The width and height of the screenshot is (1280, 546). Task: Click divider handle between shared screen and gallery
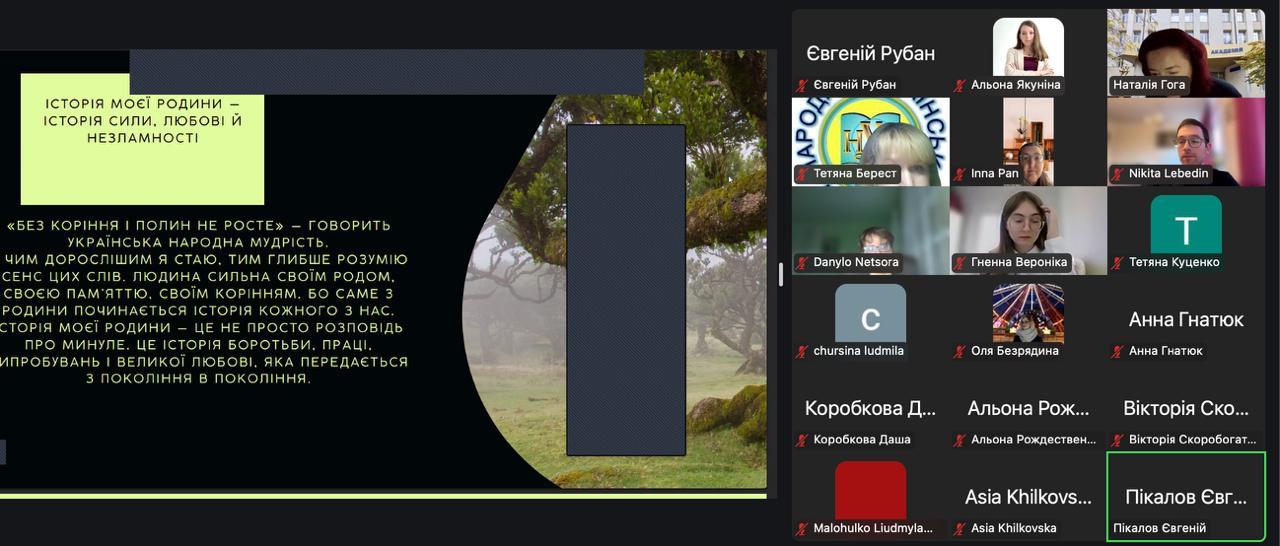click(x=781, y=274)
